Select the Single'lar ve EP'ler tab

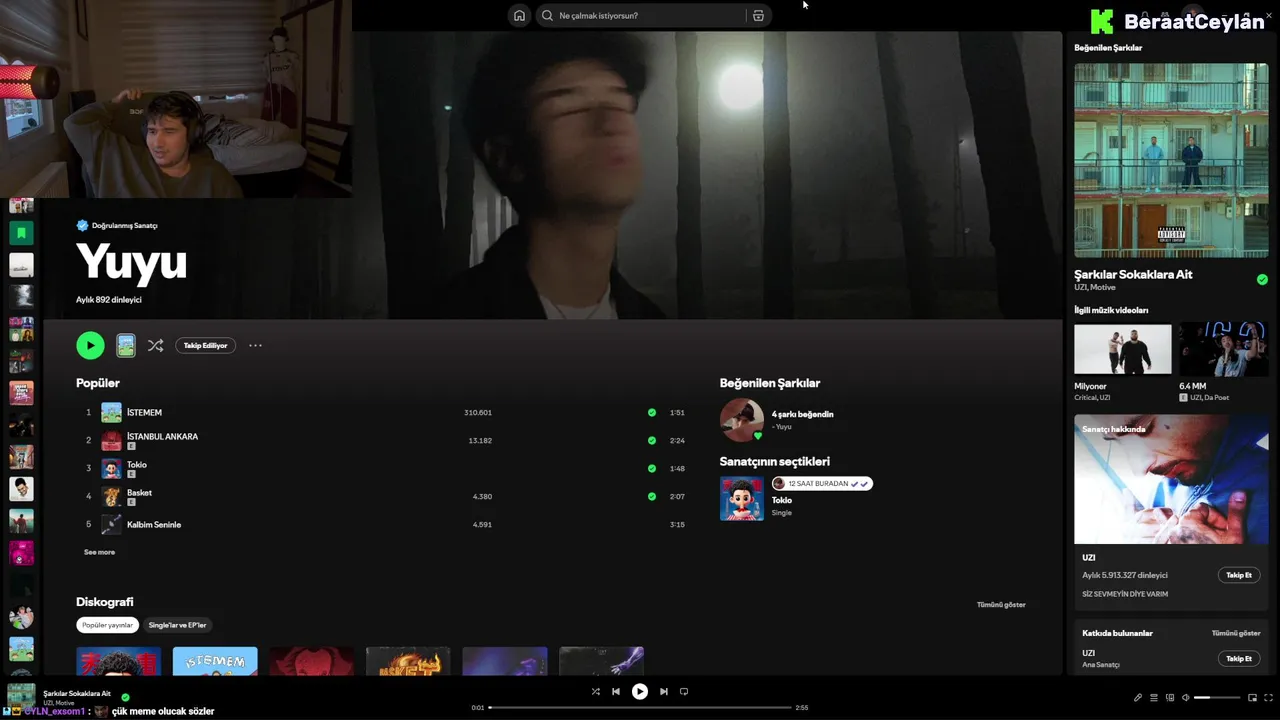(x=178, y=625)
